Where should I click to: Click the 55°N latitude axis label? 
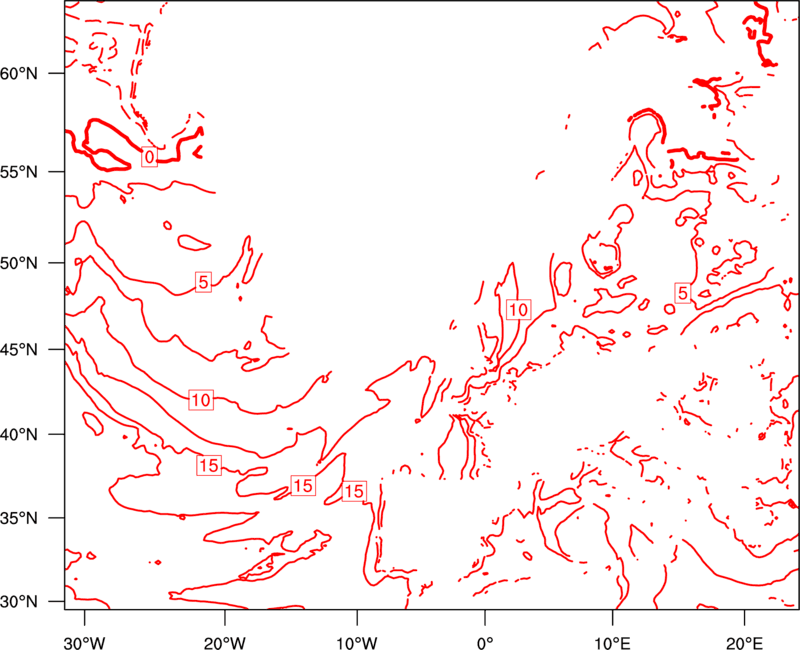coord(19,172)
